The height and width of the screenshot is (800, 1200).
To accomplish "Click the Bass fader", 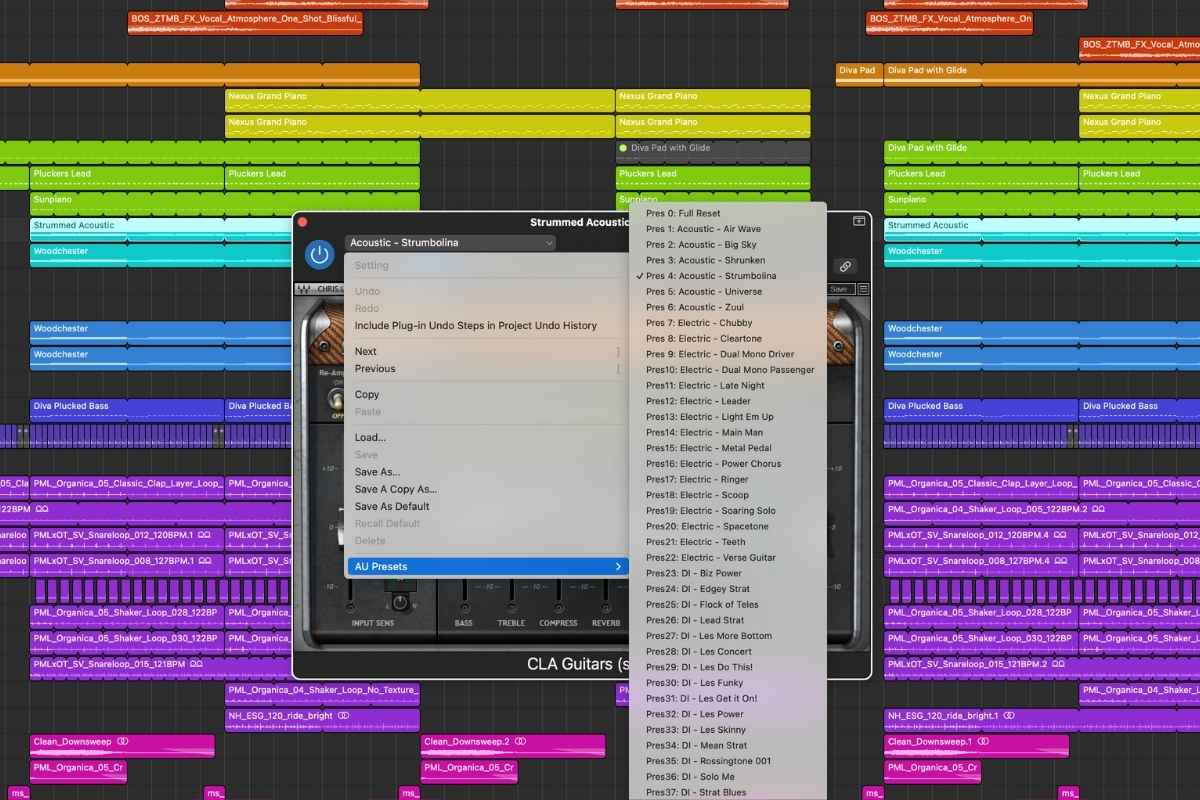I will (464, 595).
